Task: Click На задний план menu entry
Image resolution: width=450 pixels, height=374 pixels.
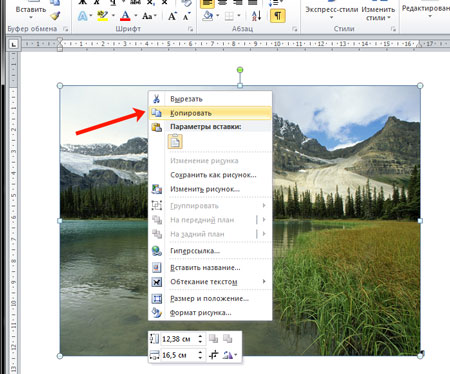Action: [x=210, y=234]
